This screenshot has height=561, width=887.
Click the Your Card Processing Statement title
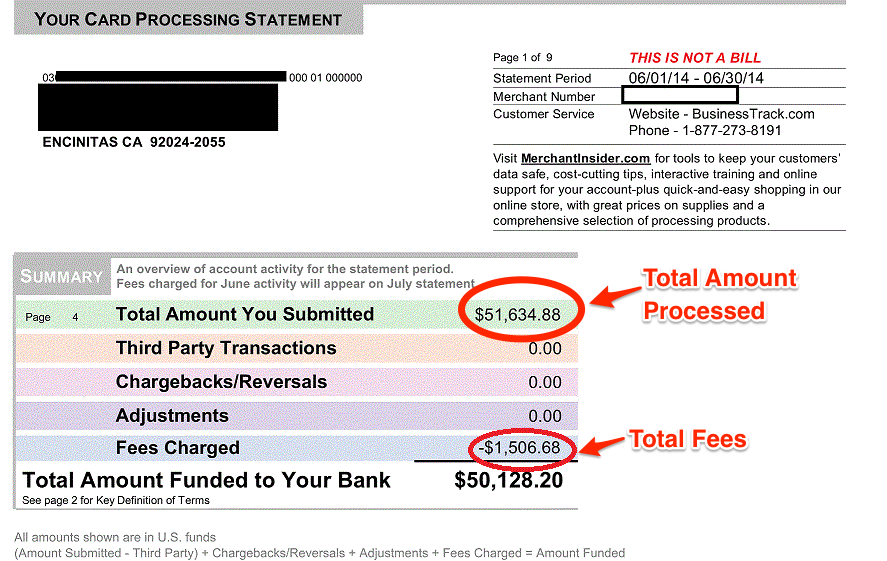[188, 19]
